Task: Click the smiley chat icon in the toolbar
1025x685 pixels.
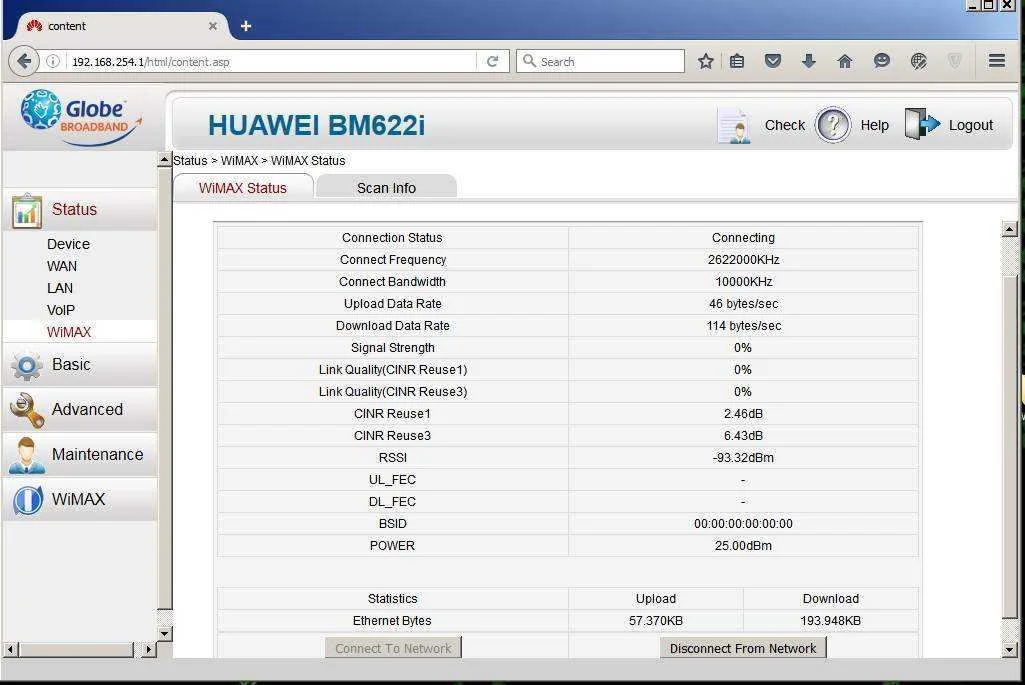Action: 882,61
